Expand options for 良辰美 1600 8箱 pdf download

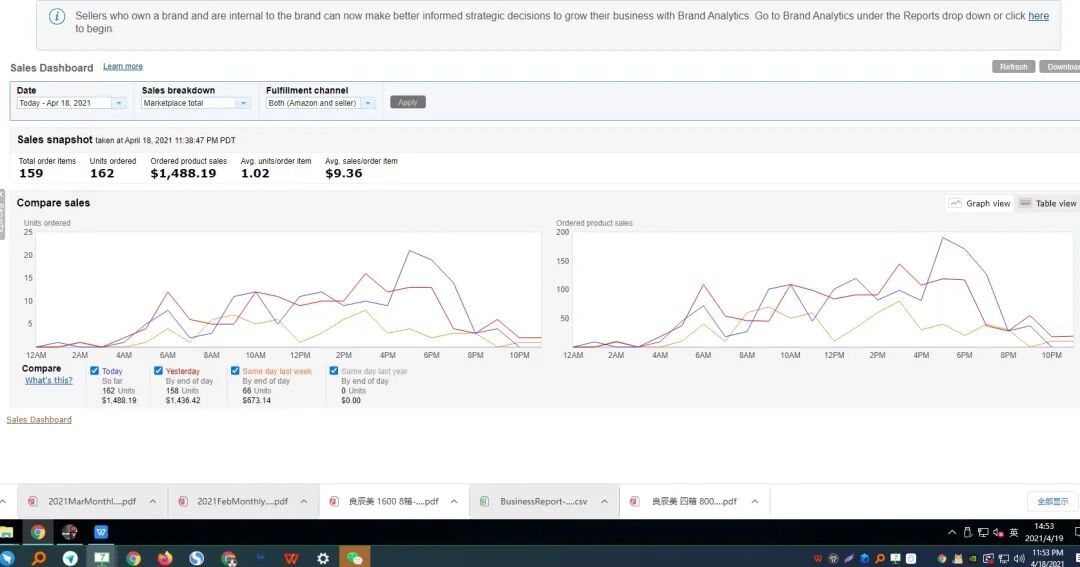454,502
